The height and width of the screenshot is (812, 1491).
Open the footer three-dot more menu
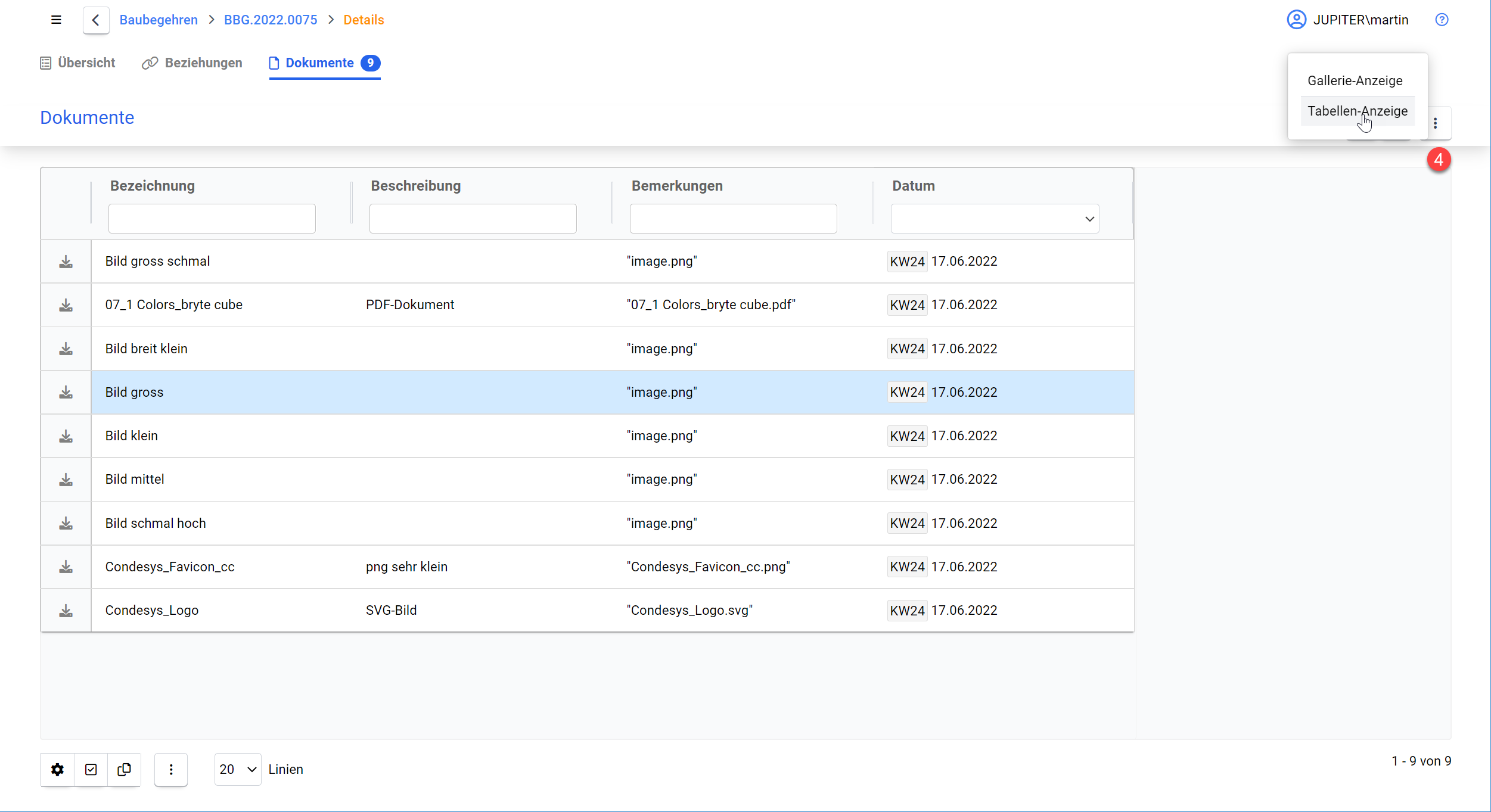pos(171,769)
